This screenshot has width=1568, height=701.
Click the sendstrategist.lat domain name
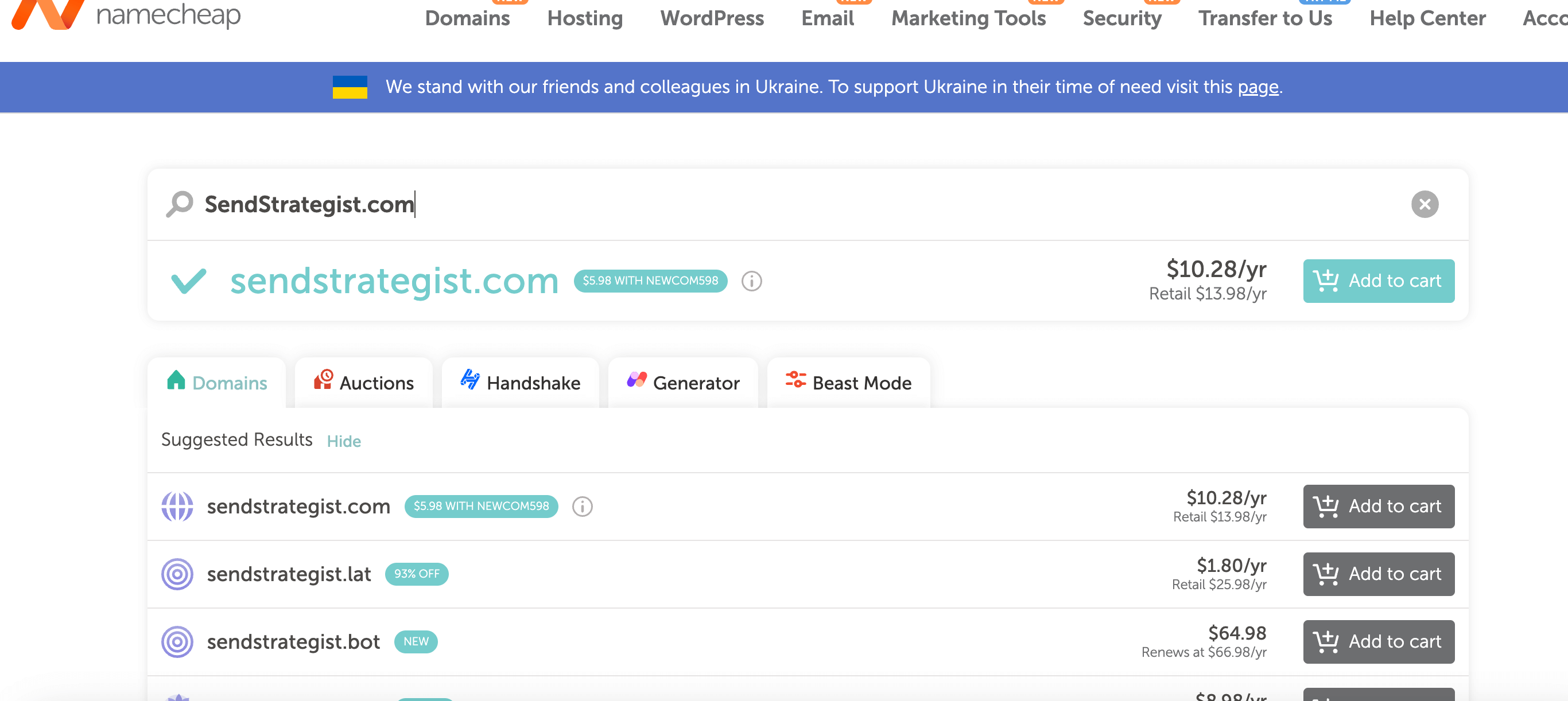click(289, 574)
